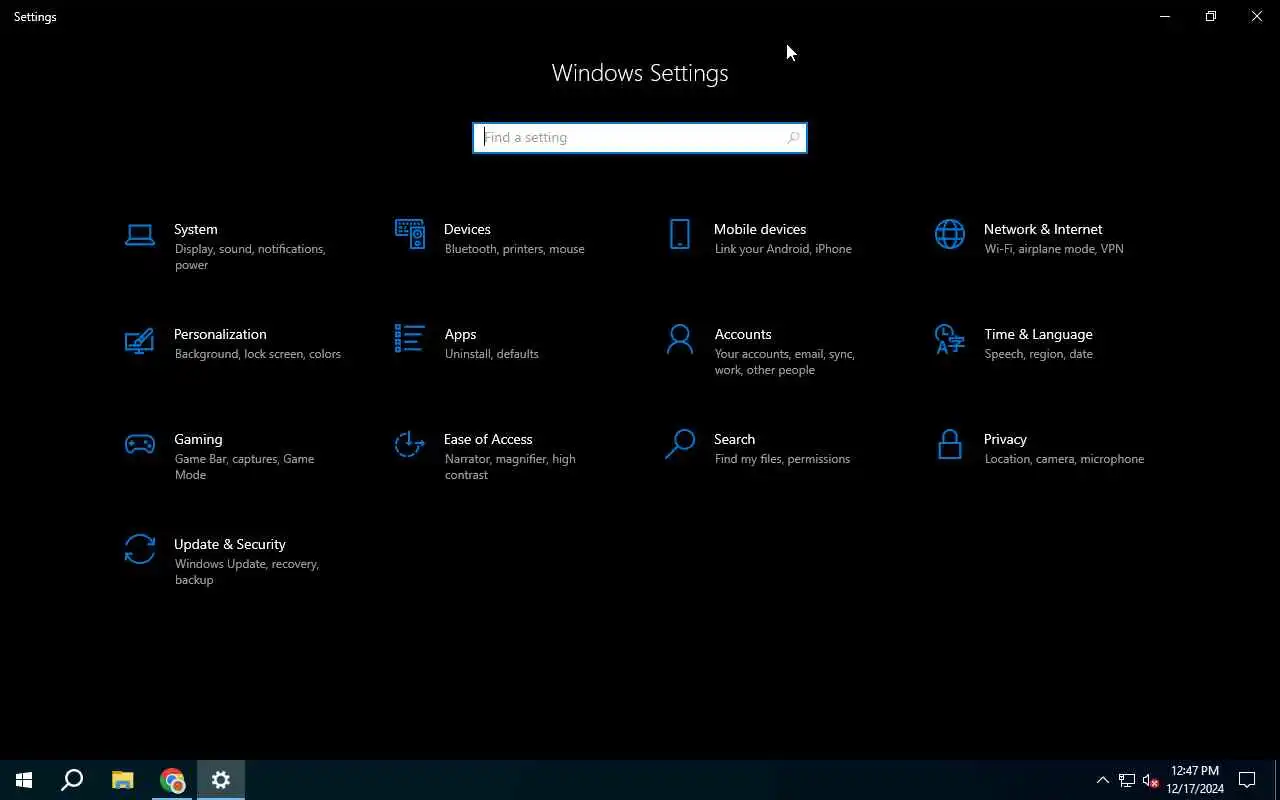Viewport: 1280px width, 800px height.
Task: Launch File Explorer from the taskbar
Action: (122, 780)
